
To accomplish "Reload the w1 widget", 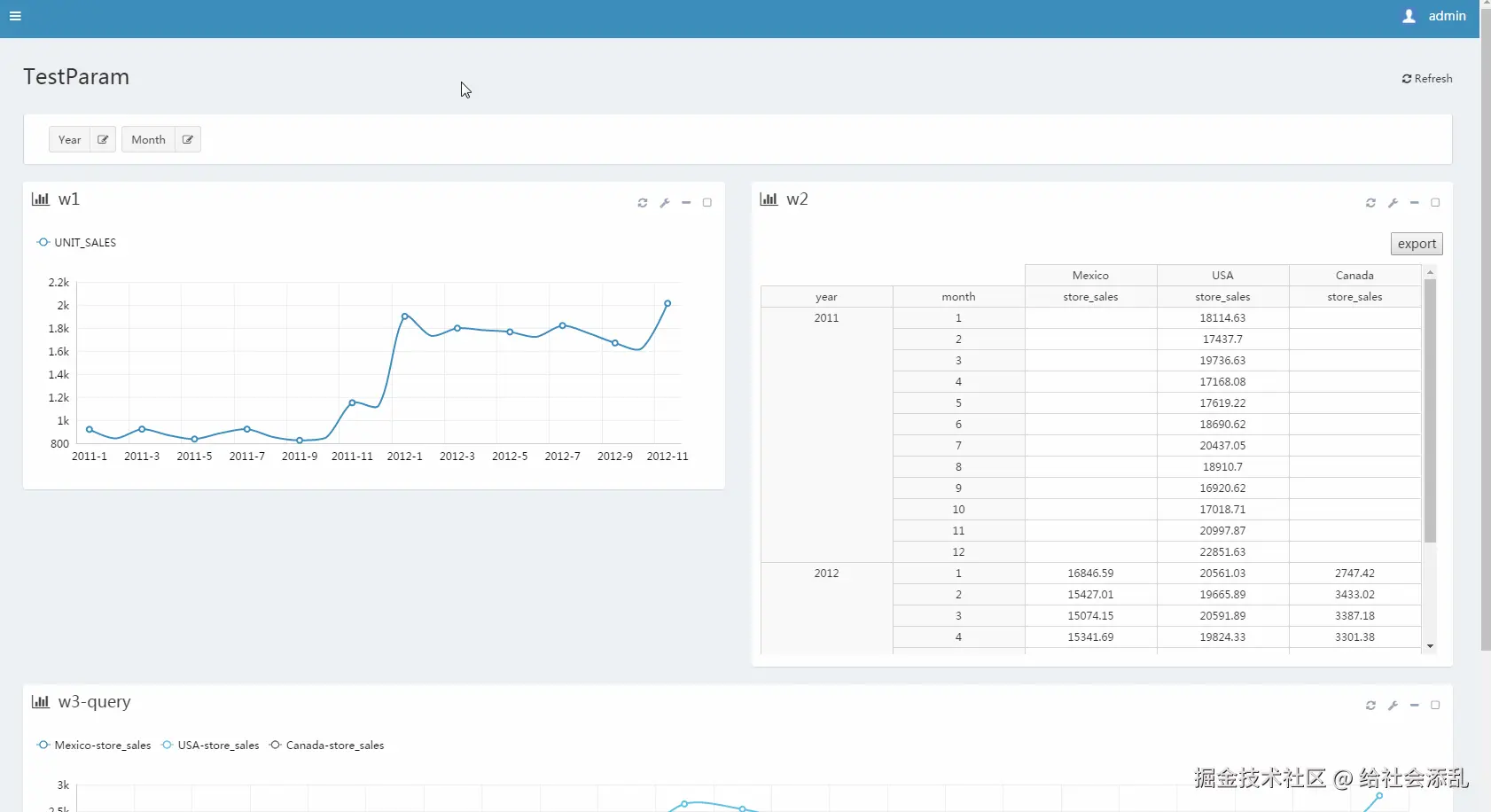I will (x=643, y=203).
